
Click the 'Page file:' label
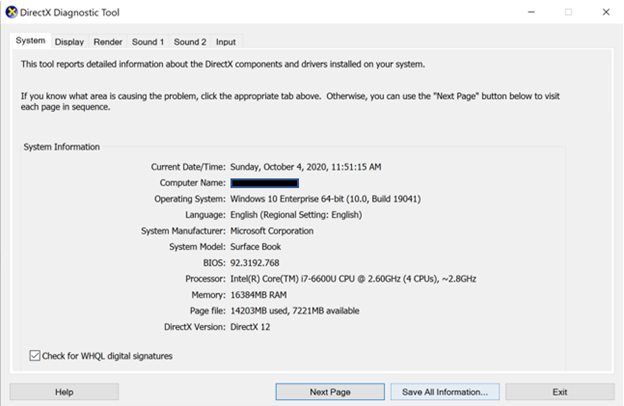[x=208, y=311]
